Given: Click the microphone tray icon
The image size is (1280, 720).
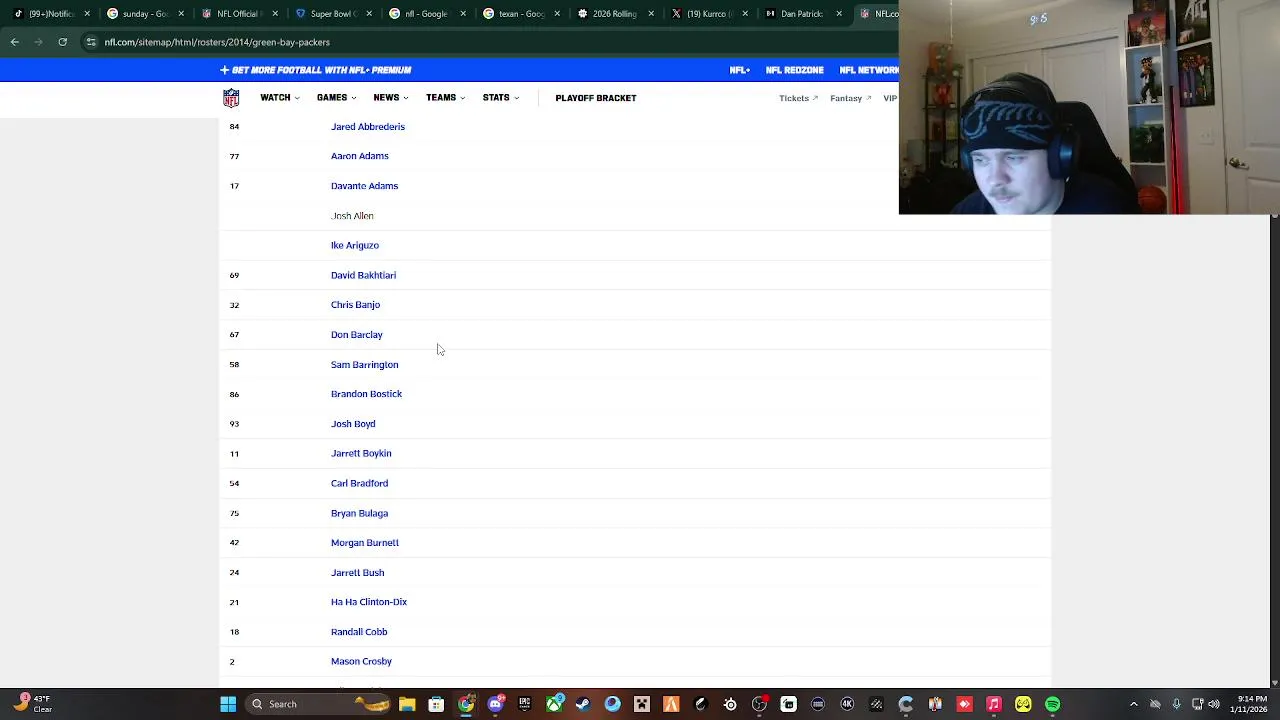Looking at the screenshot, I should click(1176, 704).
